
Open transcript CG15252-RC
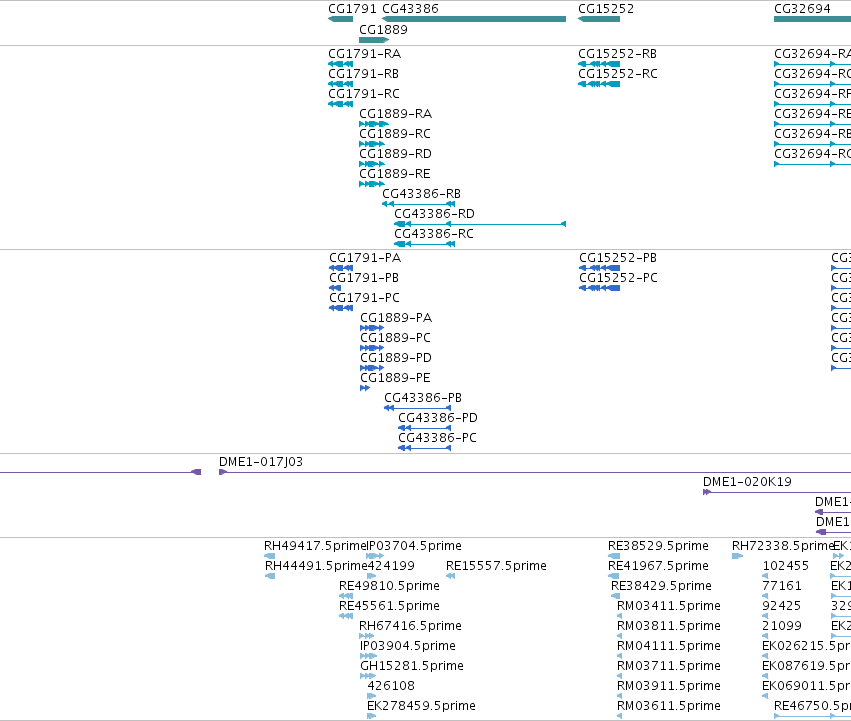click(618, 74)
